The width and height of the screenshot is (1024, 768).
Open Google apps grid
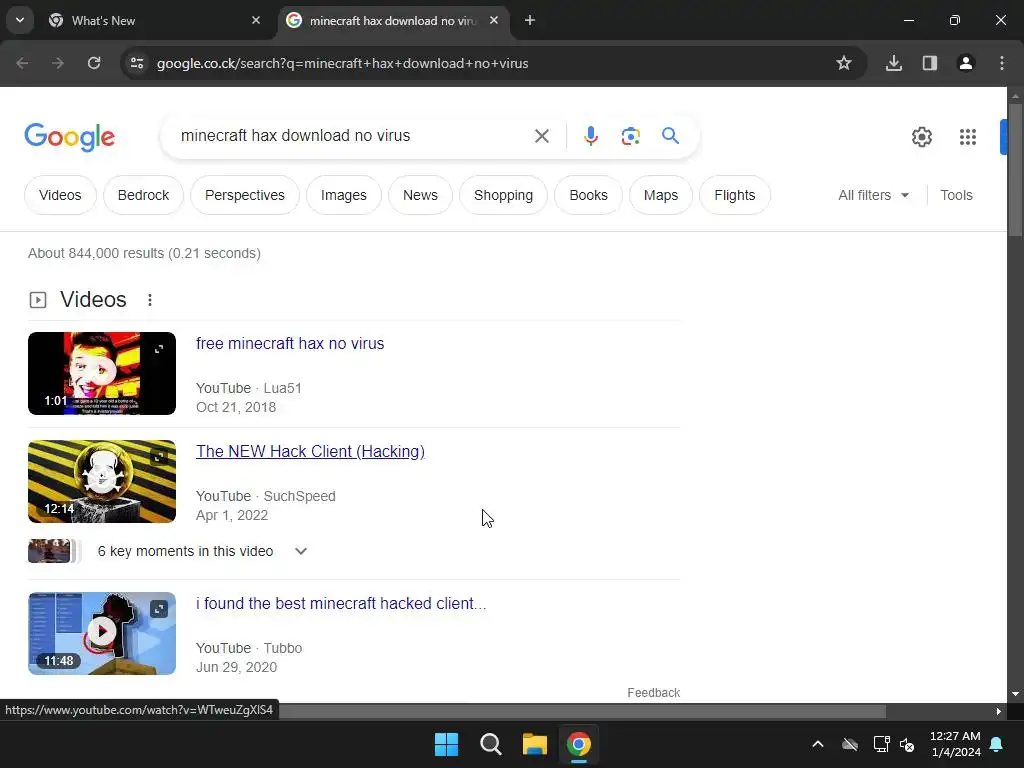click(x=968, y=137)
